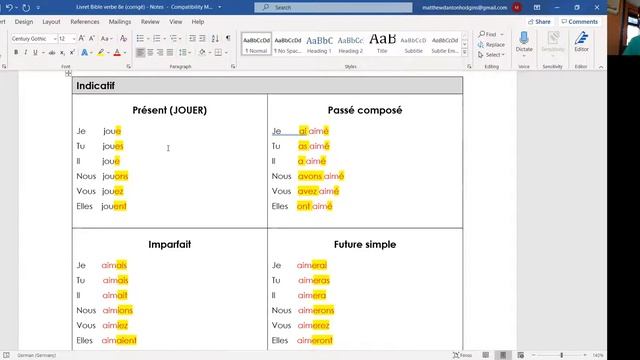Toggle bold formatting

coord(16,52)
